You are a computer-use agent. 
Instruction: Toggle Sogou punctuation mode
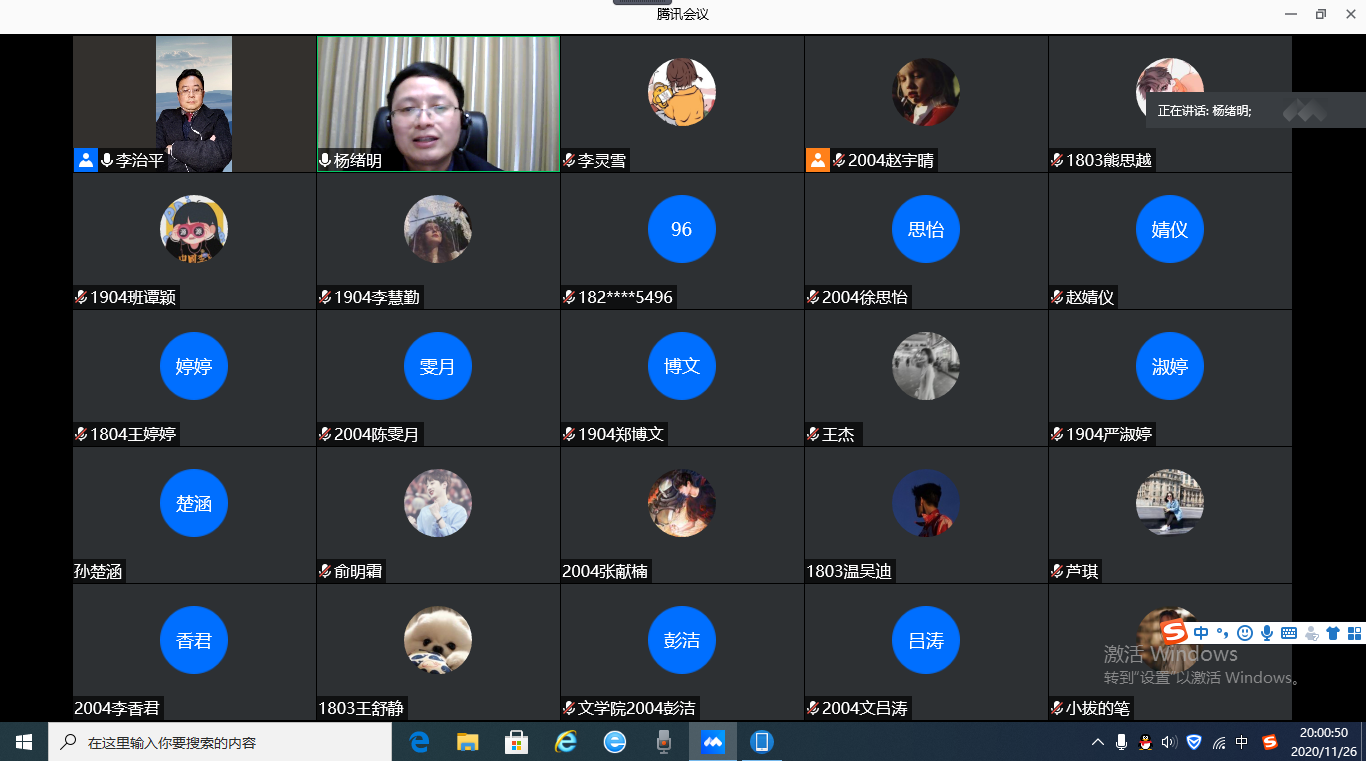1222,633
